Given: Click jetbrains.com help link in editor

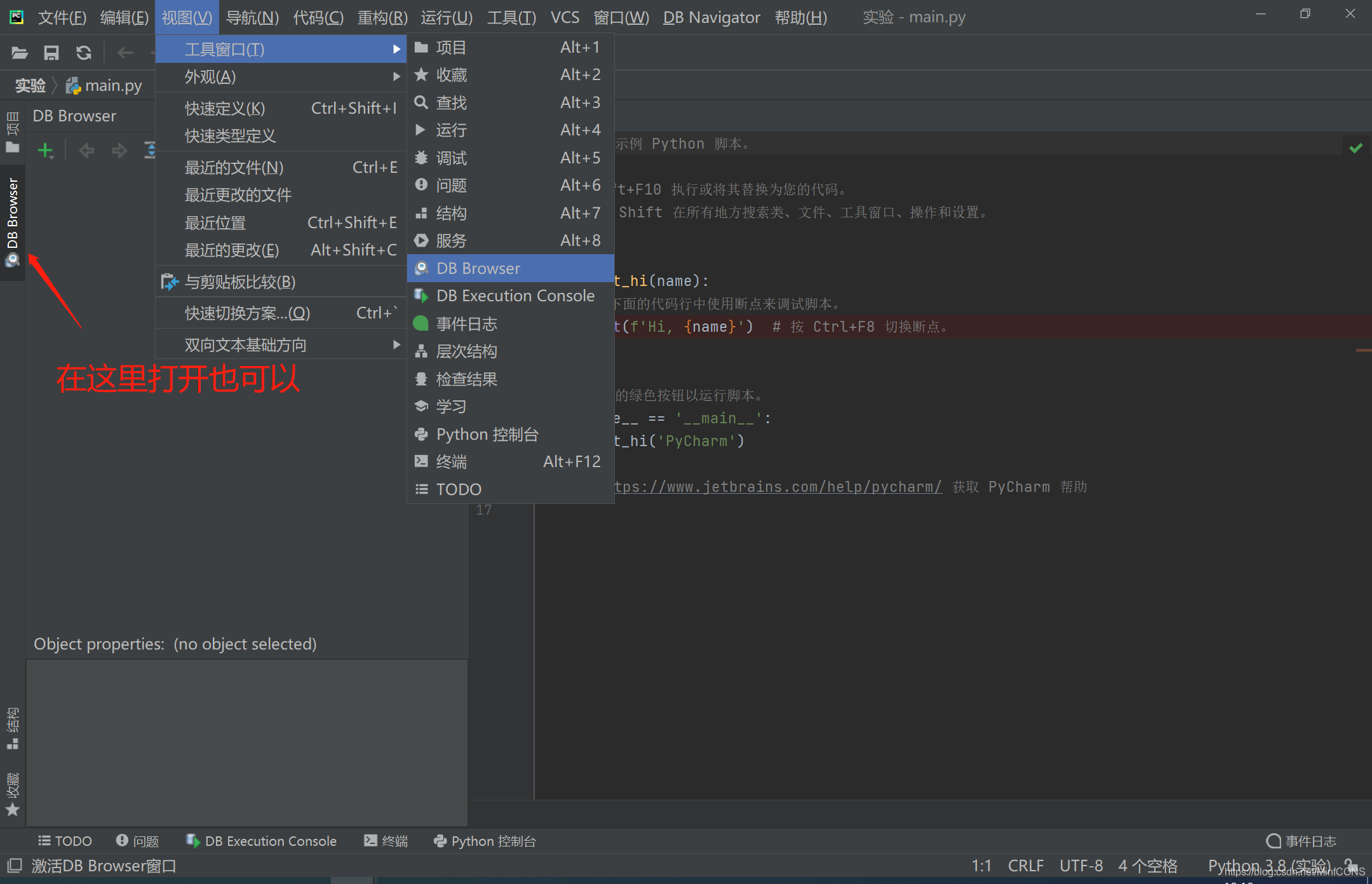Looking at the screenshot, I should (778, 487).
